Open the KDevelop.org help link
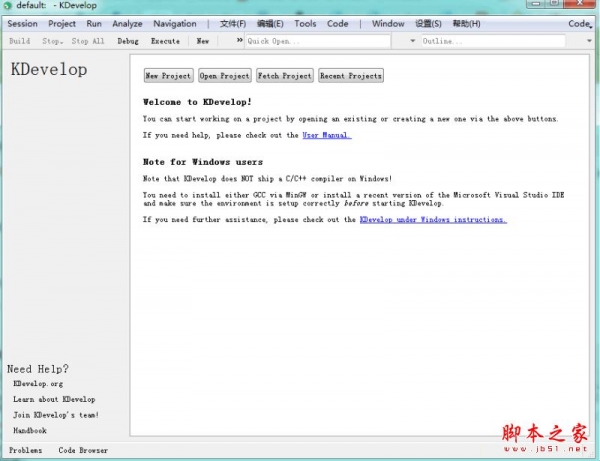This screenshot has width=600, height=461. pos(38,384)
